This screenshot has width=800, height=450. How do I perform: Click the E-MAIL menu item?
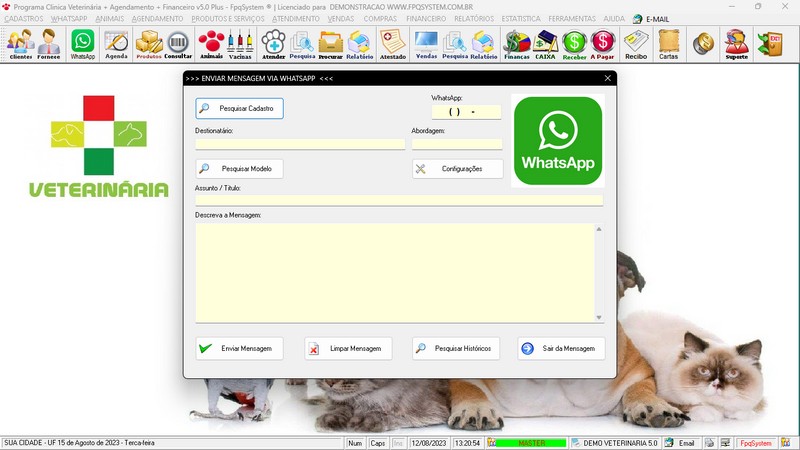tap(651, 19)
